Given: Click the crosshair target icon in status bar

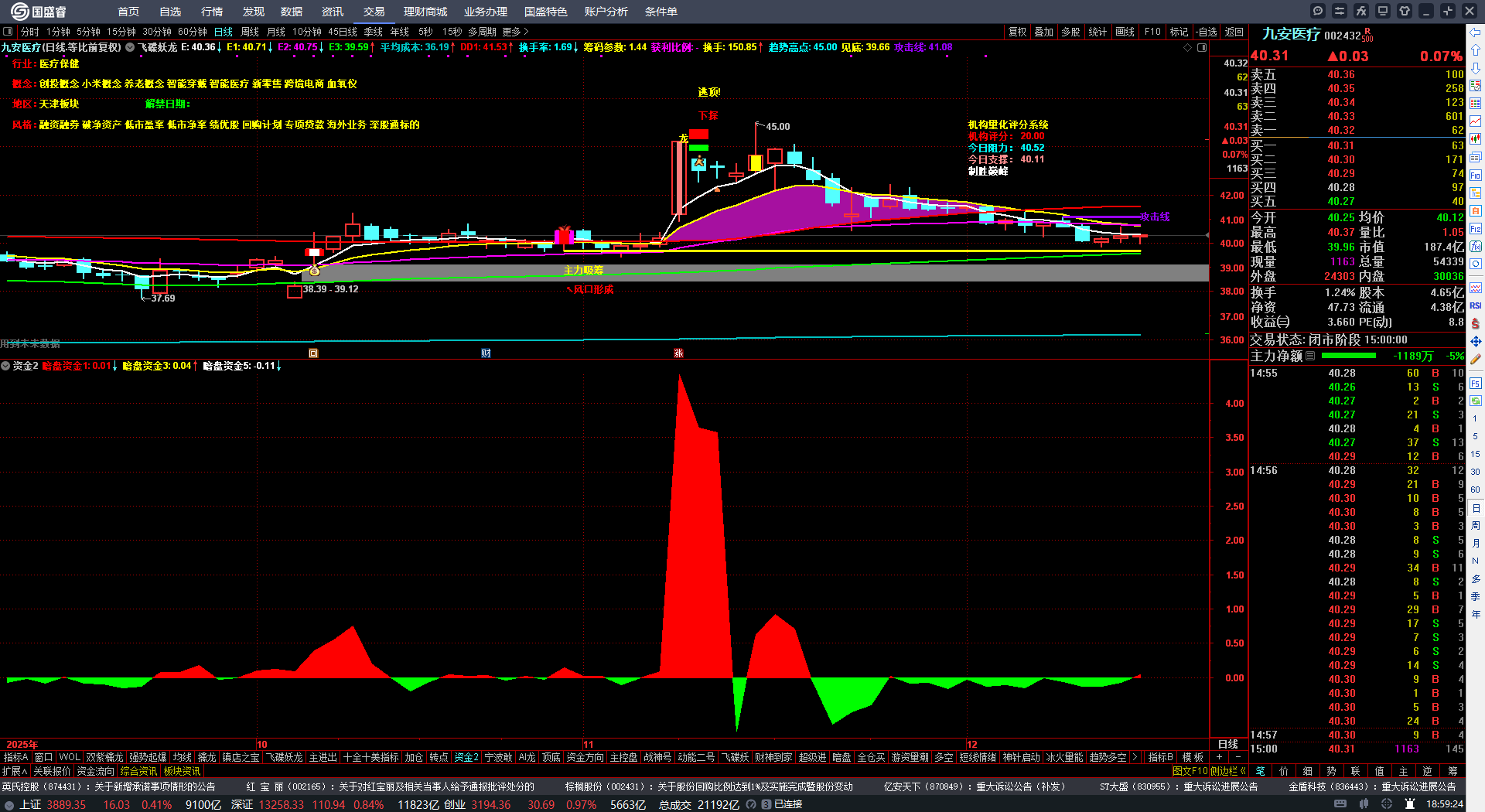Looking at the screenshot, I should [x=1387, y=804].
